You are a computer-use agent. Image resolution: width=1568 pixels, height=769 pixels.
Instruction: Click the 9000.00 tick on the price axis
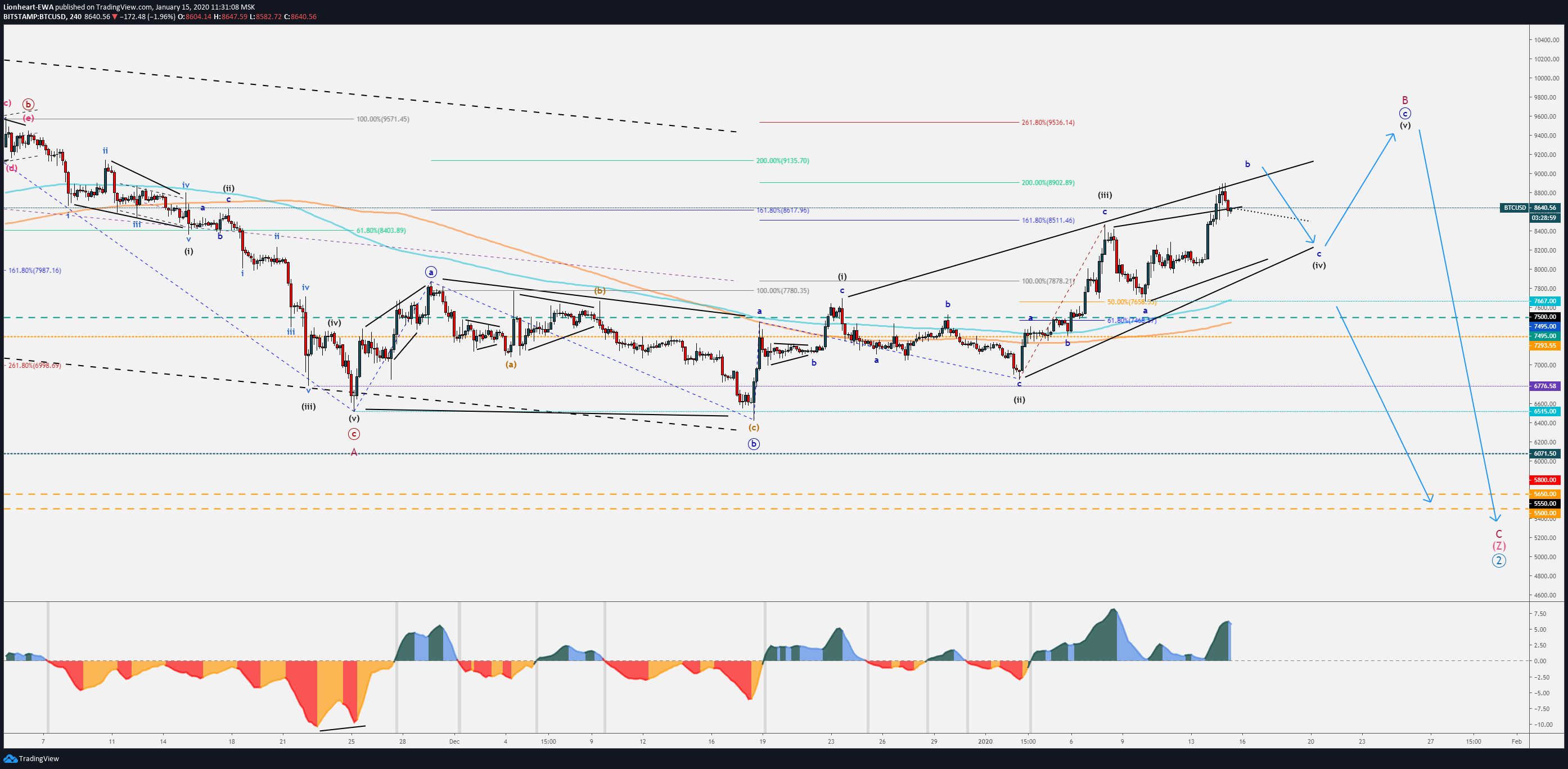(1546, 174)
